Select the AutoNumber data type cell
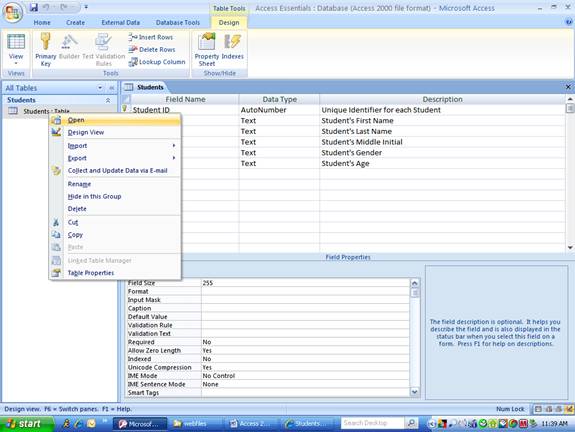This screenshot has height=432, width=575. (x=279, y=110)
